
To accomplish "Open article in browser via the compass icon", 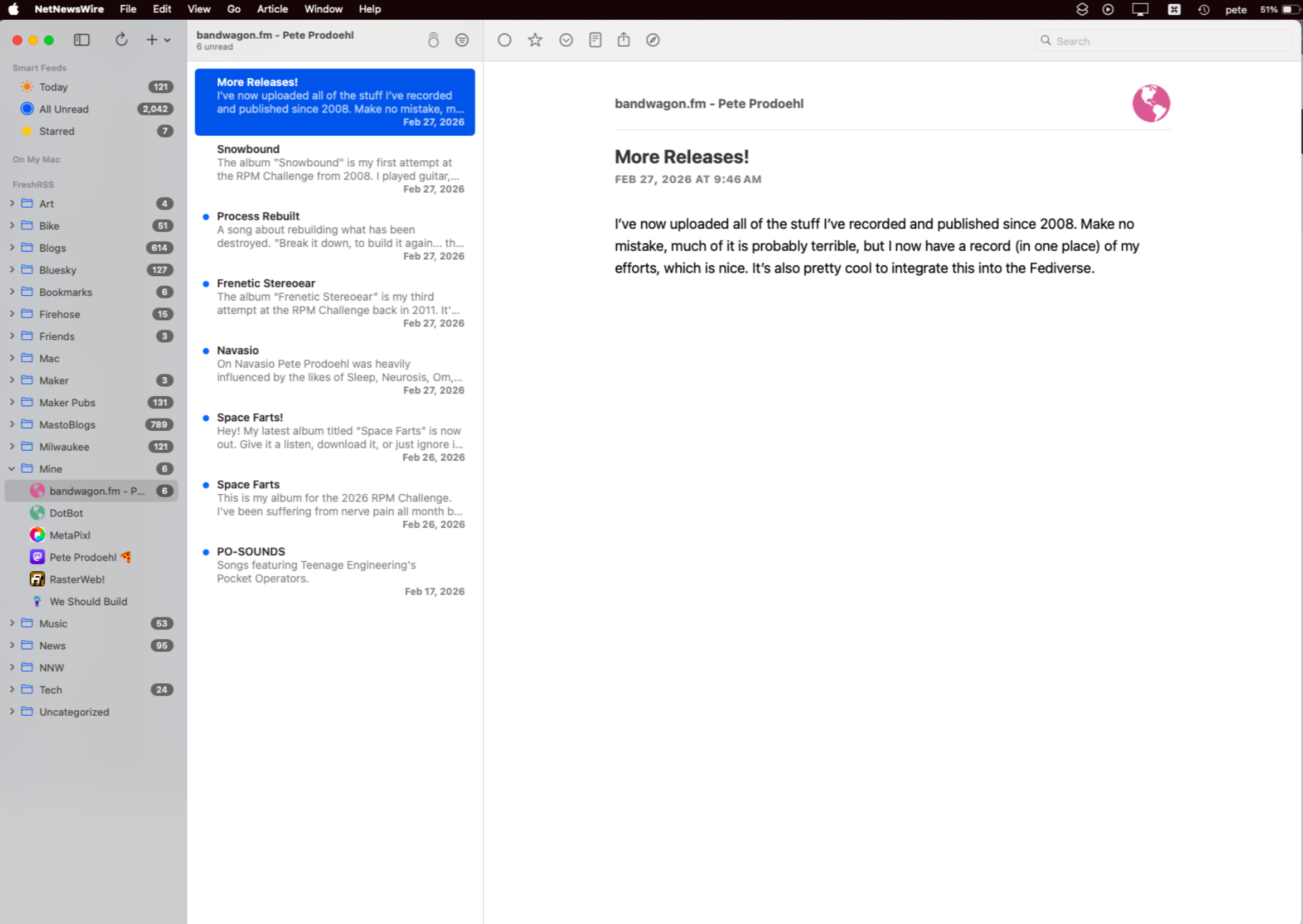I will tap(653, 39).
